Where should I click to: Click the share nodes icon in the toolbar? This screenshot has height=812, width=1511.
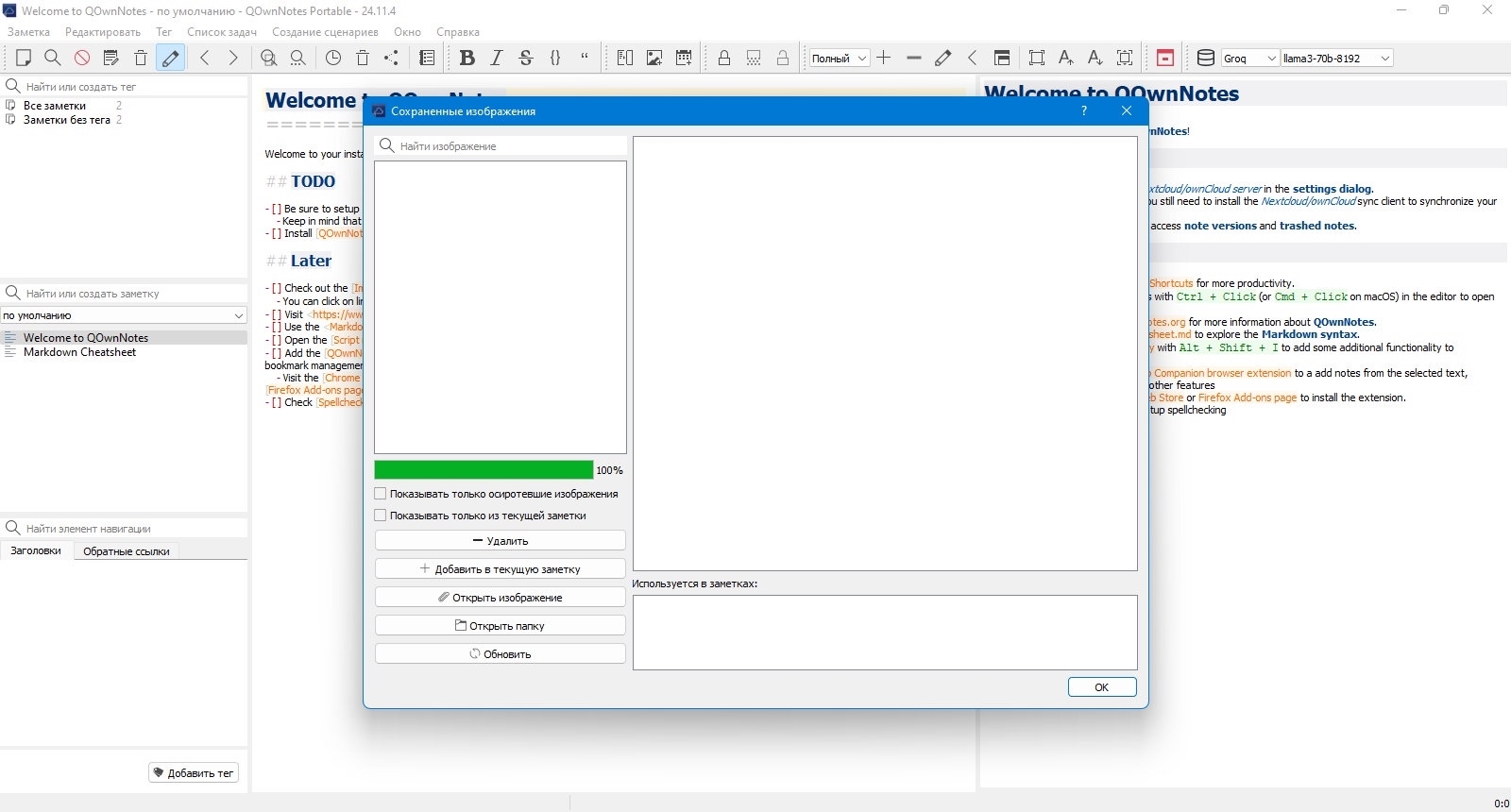(392, 58)
